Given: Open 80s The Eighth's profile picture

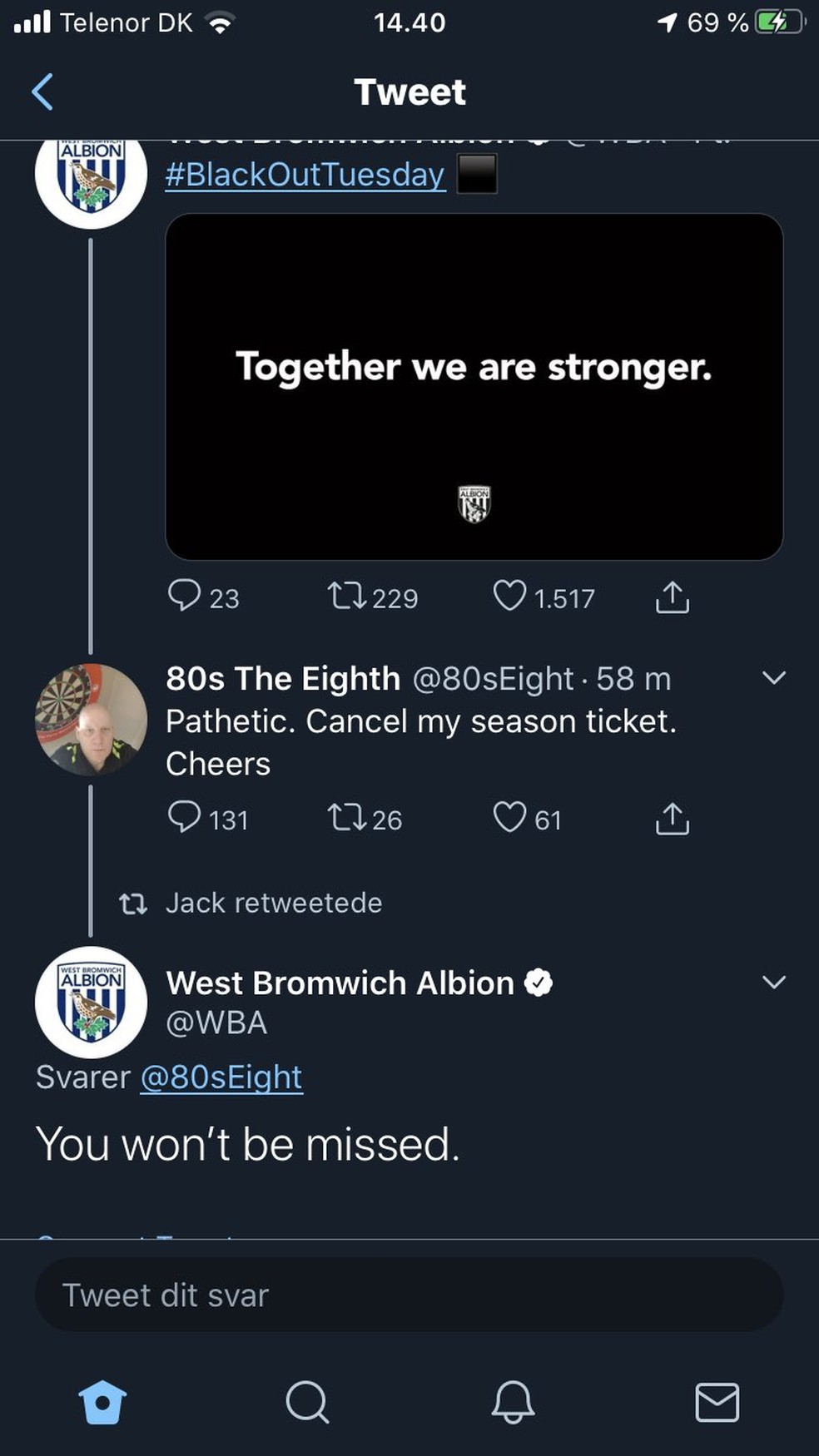Looking at the screenshot, I should tap(91, 721).
